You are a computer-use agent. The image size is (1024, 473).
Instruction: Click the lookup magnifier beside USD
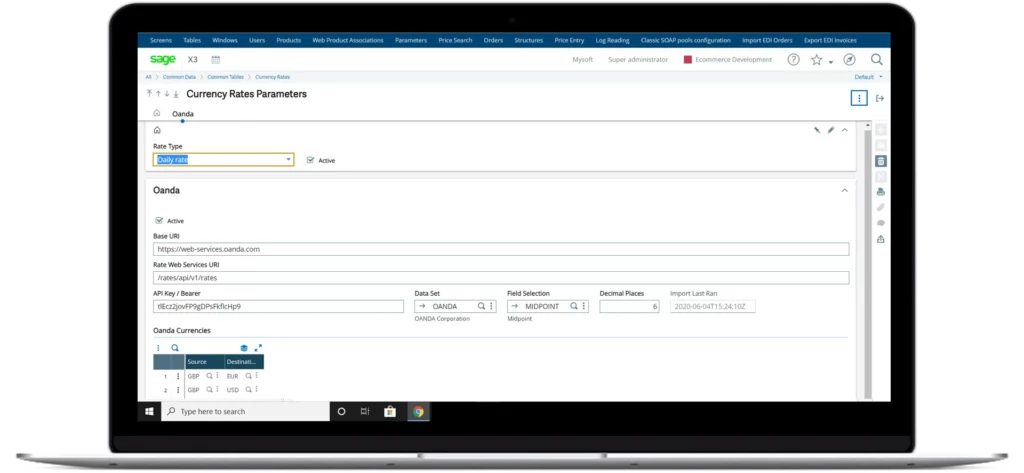(249, 390)
